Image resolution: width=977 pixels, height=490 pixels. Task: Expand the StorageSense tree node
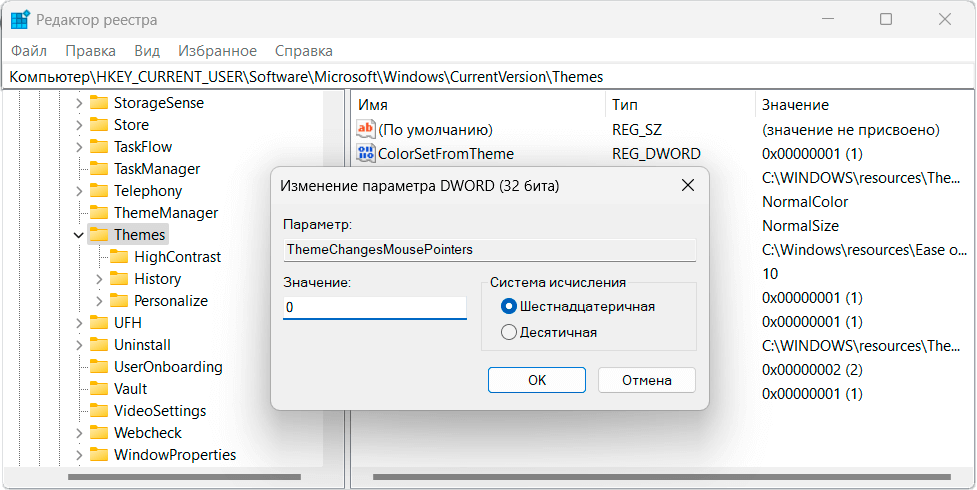pyautogui.click(x=79, y=103)
